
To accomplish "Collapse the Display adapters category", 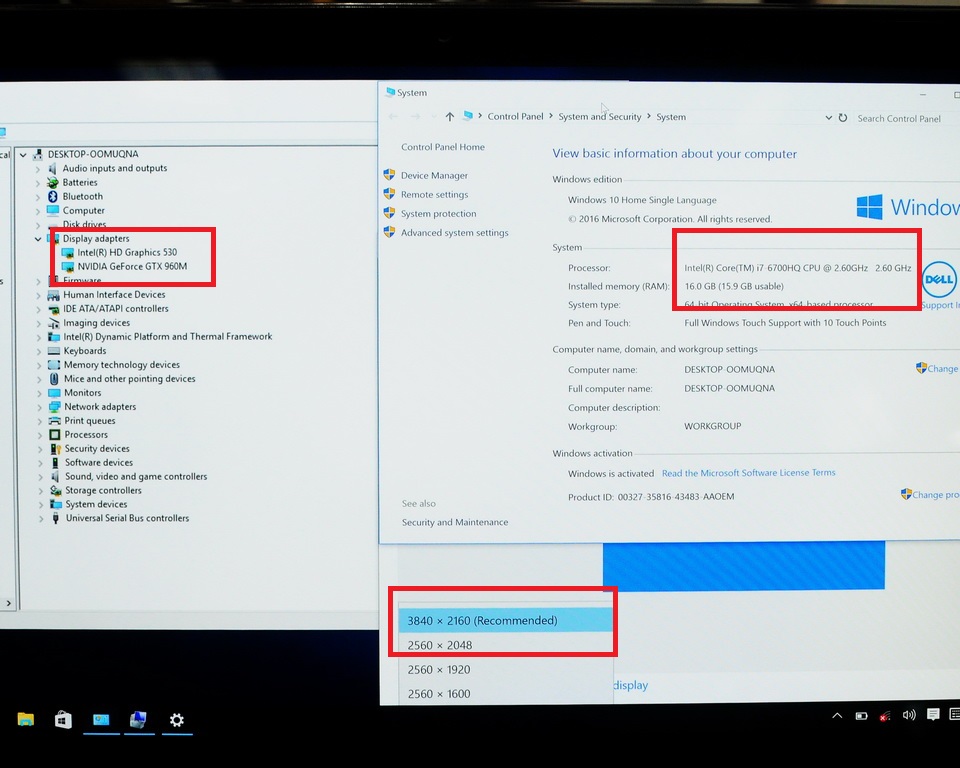I will (x=38, y=239).
